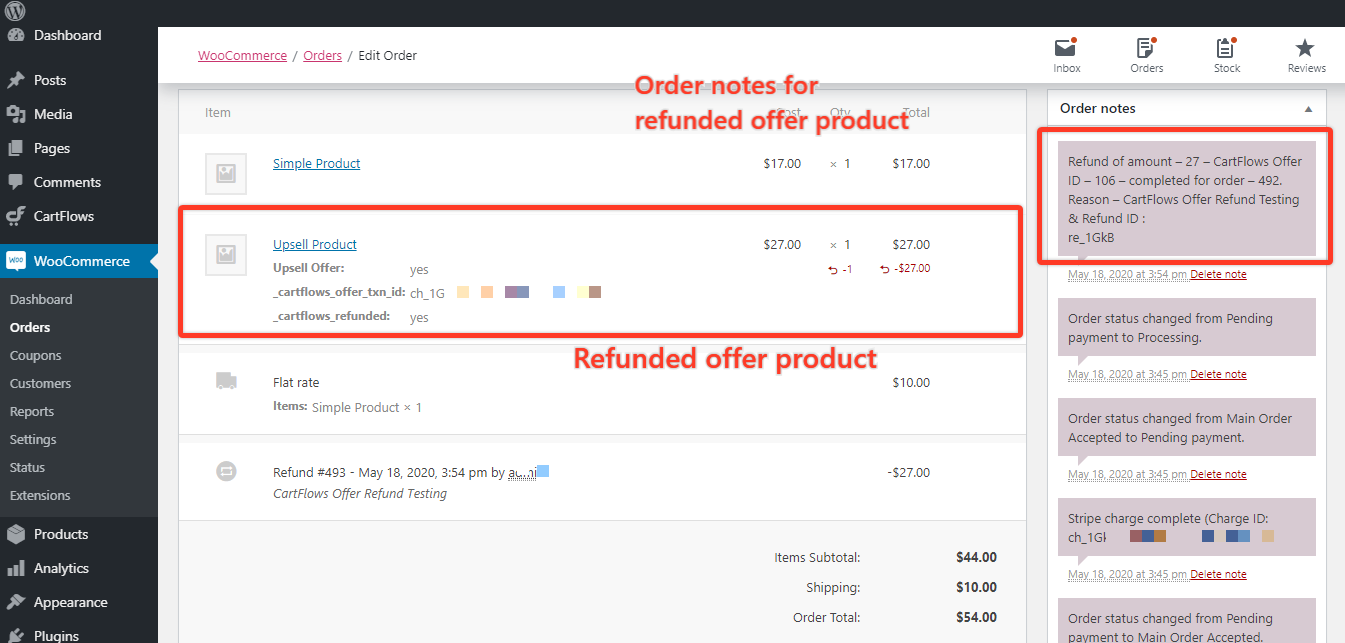Open the Analytics sidebar menu
The height and width of the screenshot is (643, 1345).
(x=61, y=568)
